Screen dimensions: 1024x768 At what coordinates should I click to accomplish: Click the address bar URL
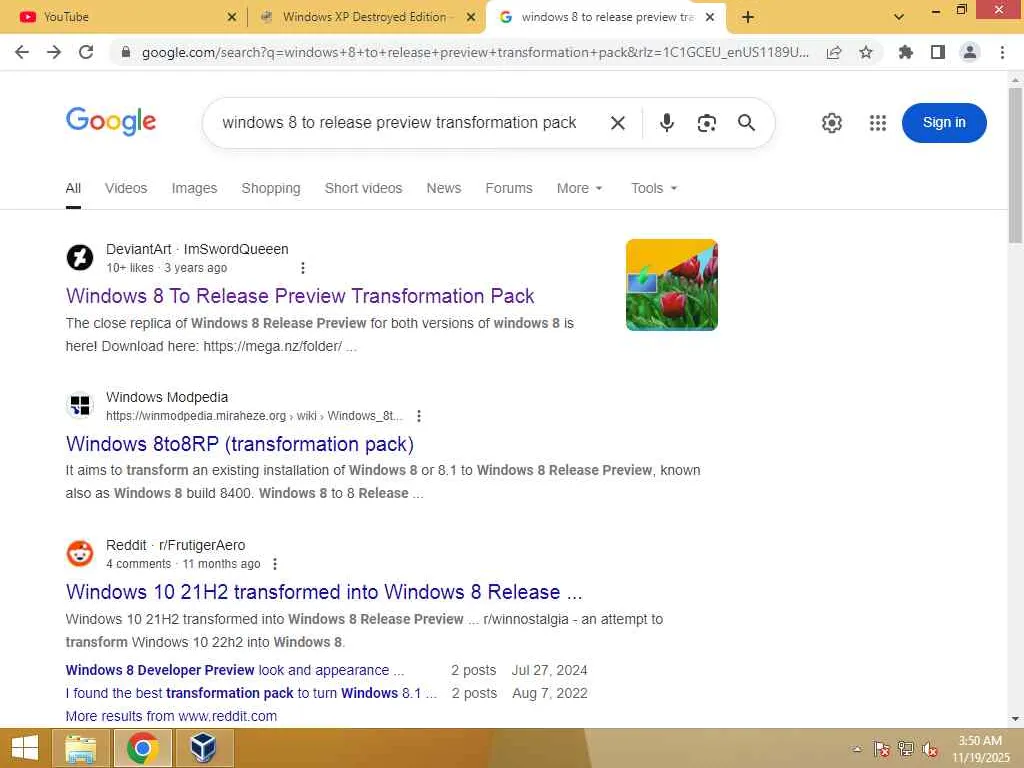475,52
